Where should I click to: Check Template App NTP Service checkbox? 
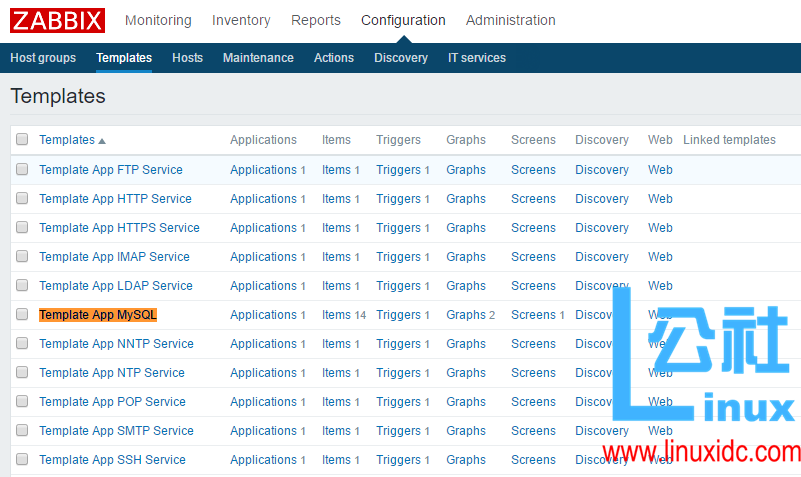coord(22,372)
